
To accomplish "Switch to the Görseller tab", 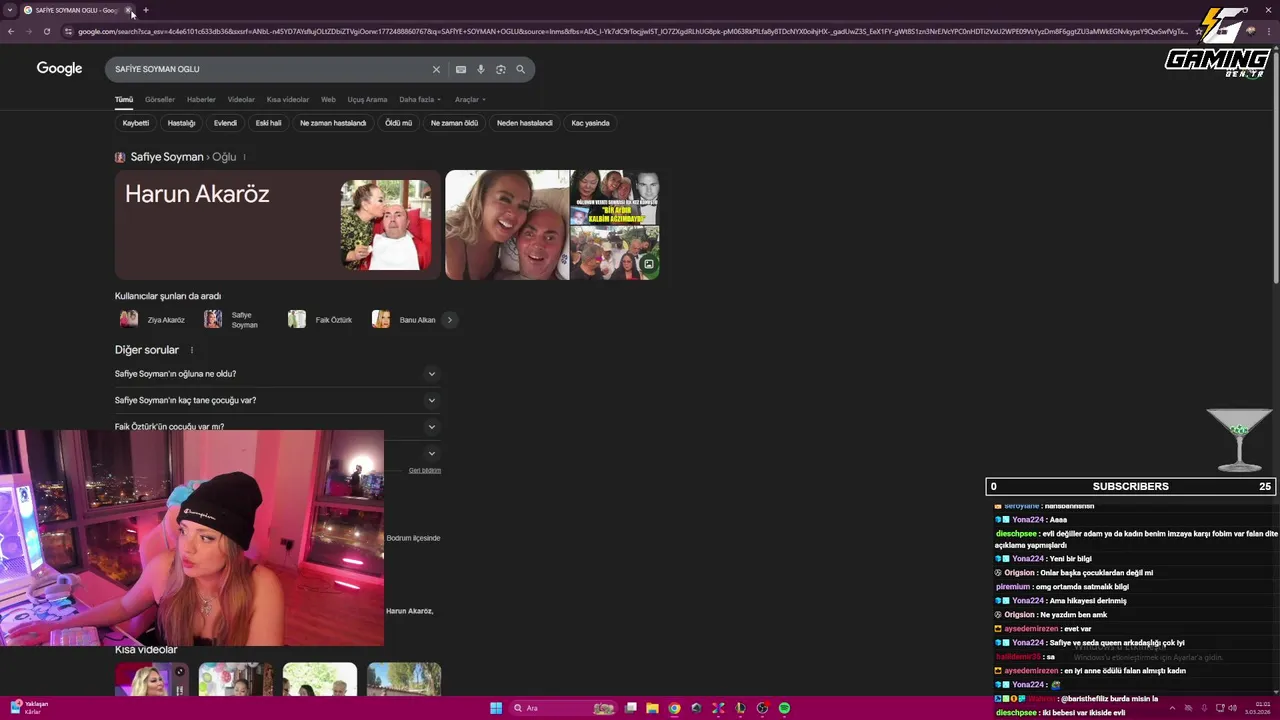I will pos(160,99).
